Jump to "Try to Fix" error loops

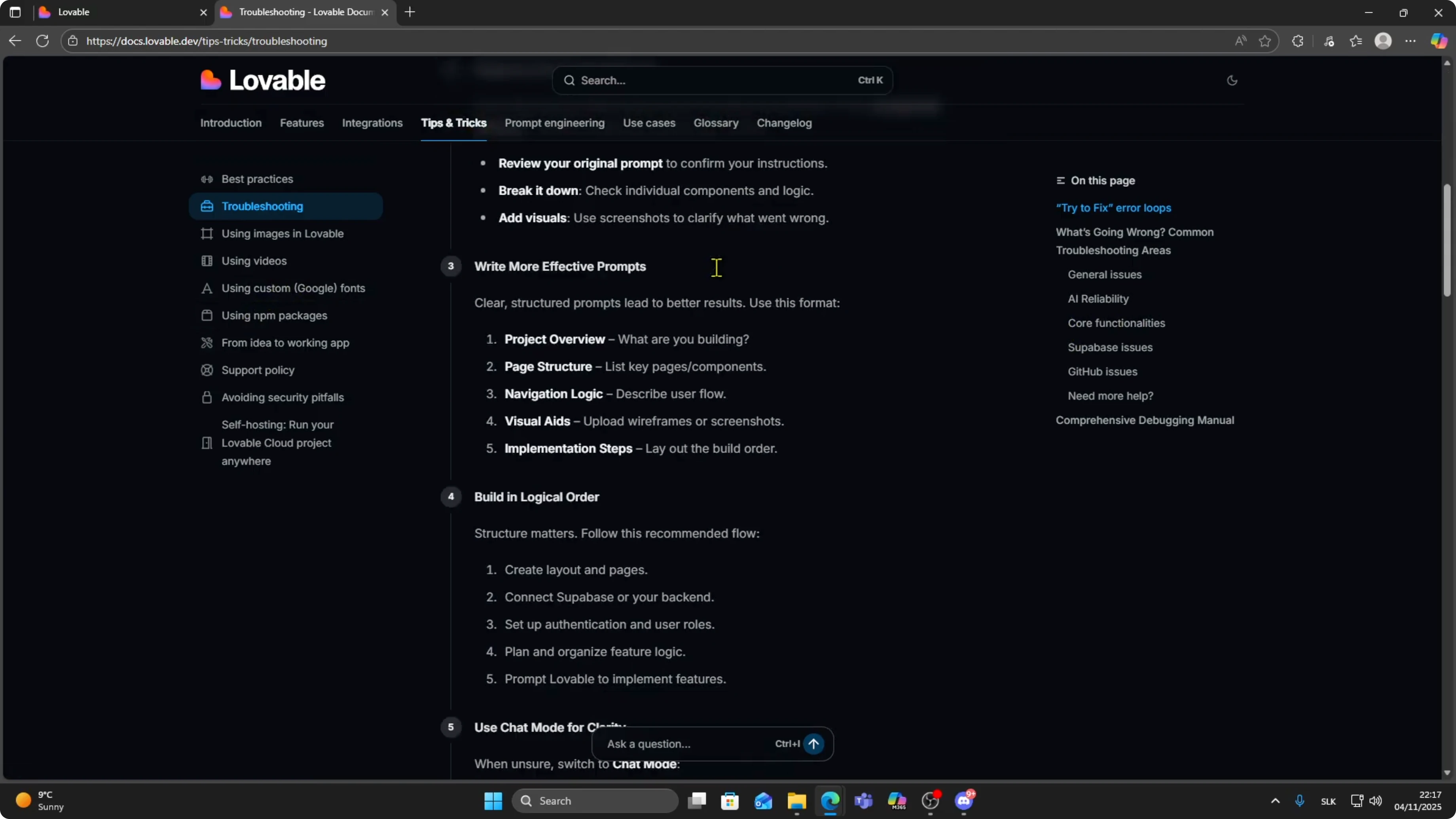click(1113, 207)
